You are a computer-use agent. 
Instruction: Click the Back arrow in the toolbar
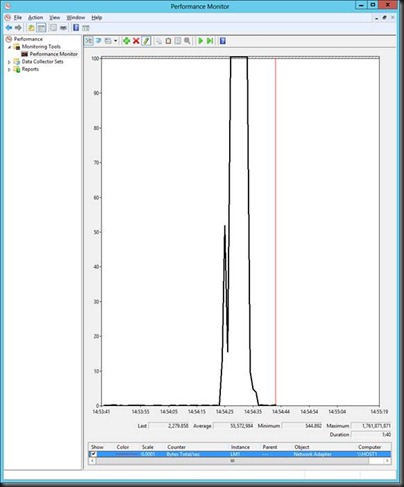[9, 28]
